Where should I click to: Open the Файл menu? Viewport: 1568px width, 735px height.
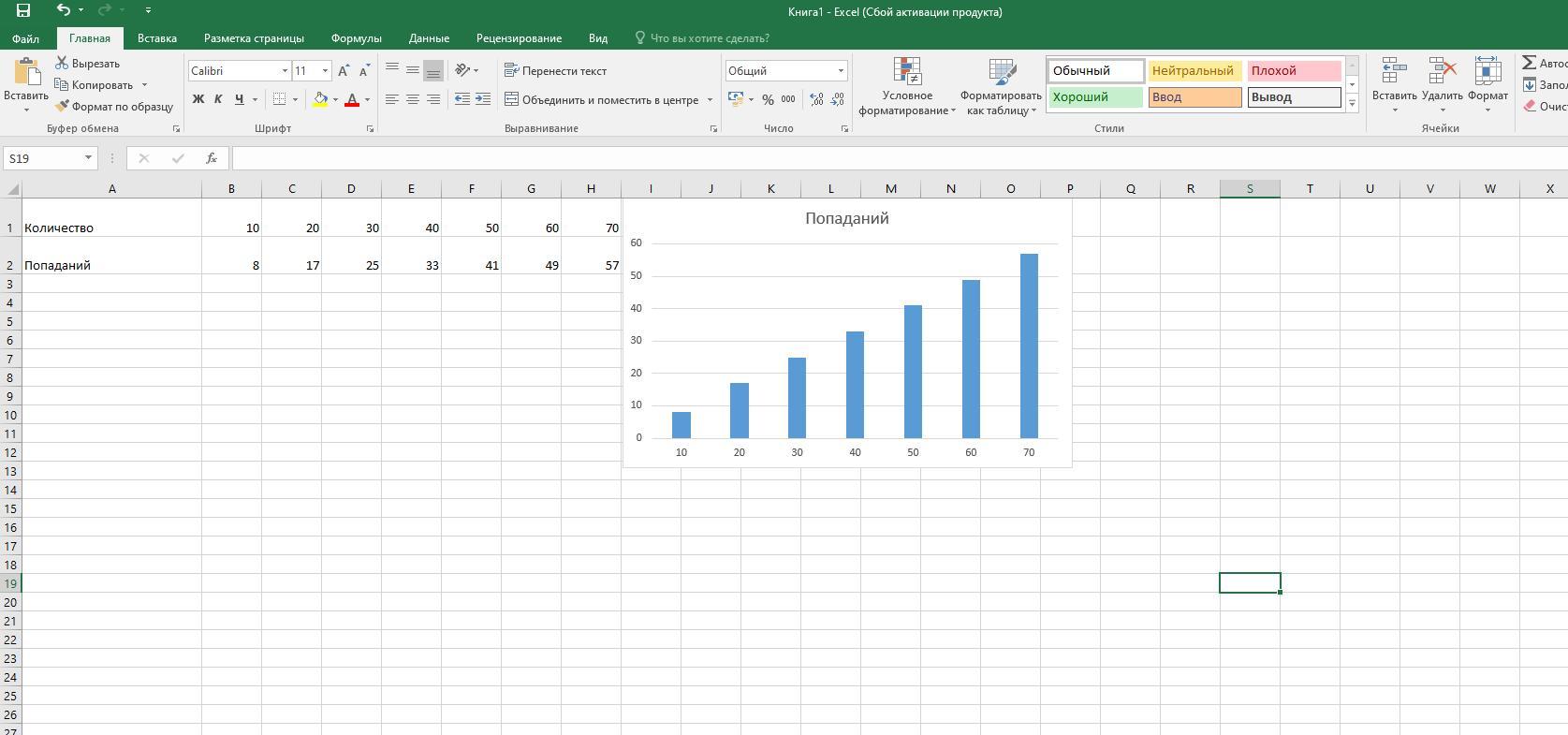[x=25, y=38]
